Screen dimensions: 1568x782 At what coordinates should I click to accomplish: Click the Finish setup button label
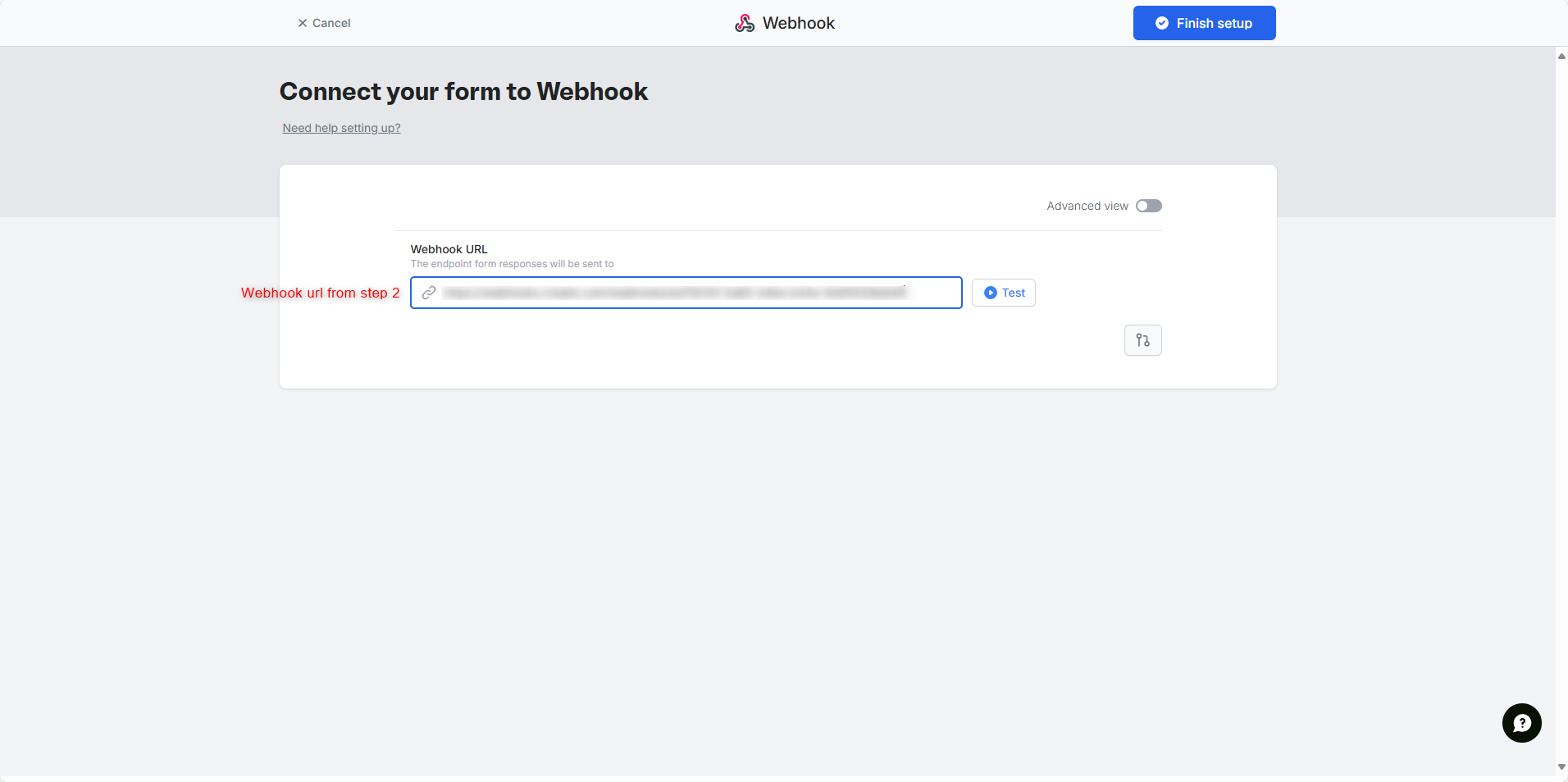(x=1214, y=23)
